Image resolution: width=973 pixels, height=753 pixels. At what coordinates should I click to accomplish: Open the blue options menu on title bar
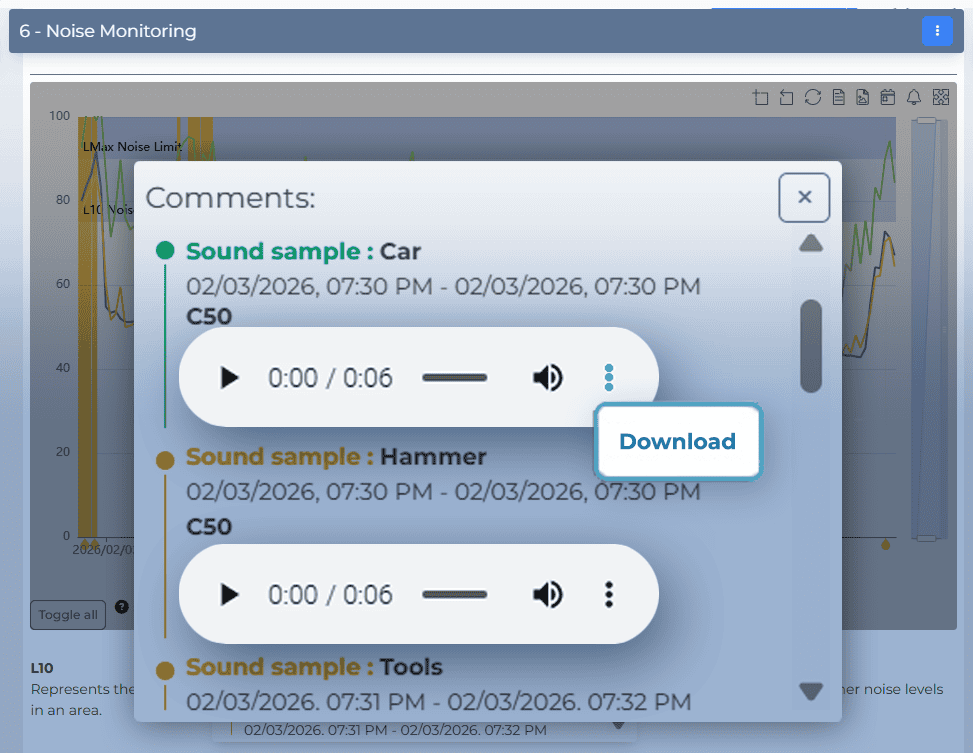tap(937, 31)
